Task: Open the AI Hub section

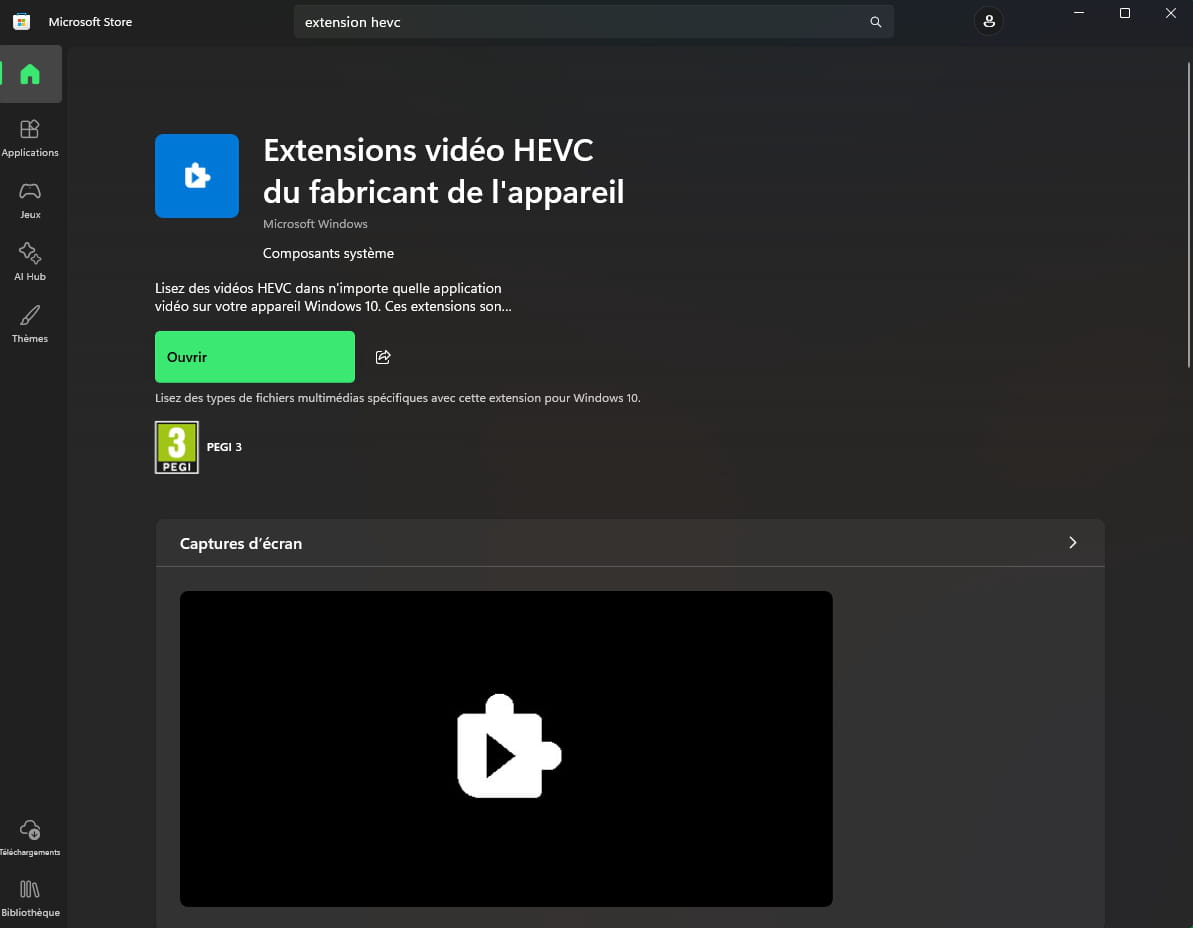Action: click(x=30, y=262)
